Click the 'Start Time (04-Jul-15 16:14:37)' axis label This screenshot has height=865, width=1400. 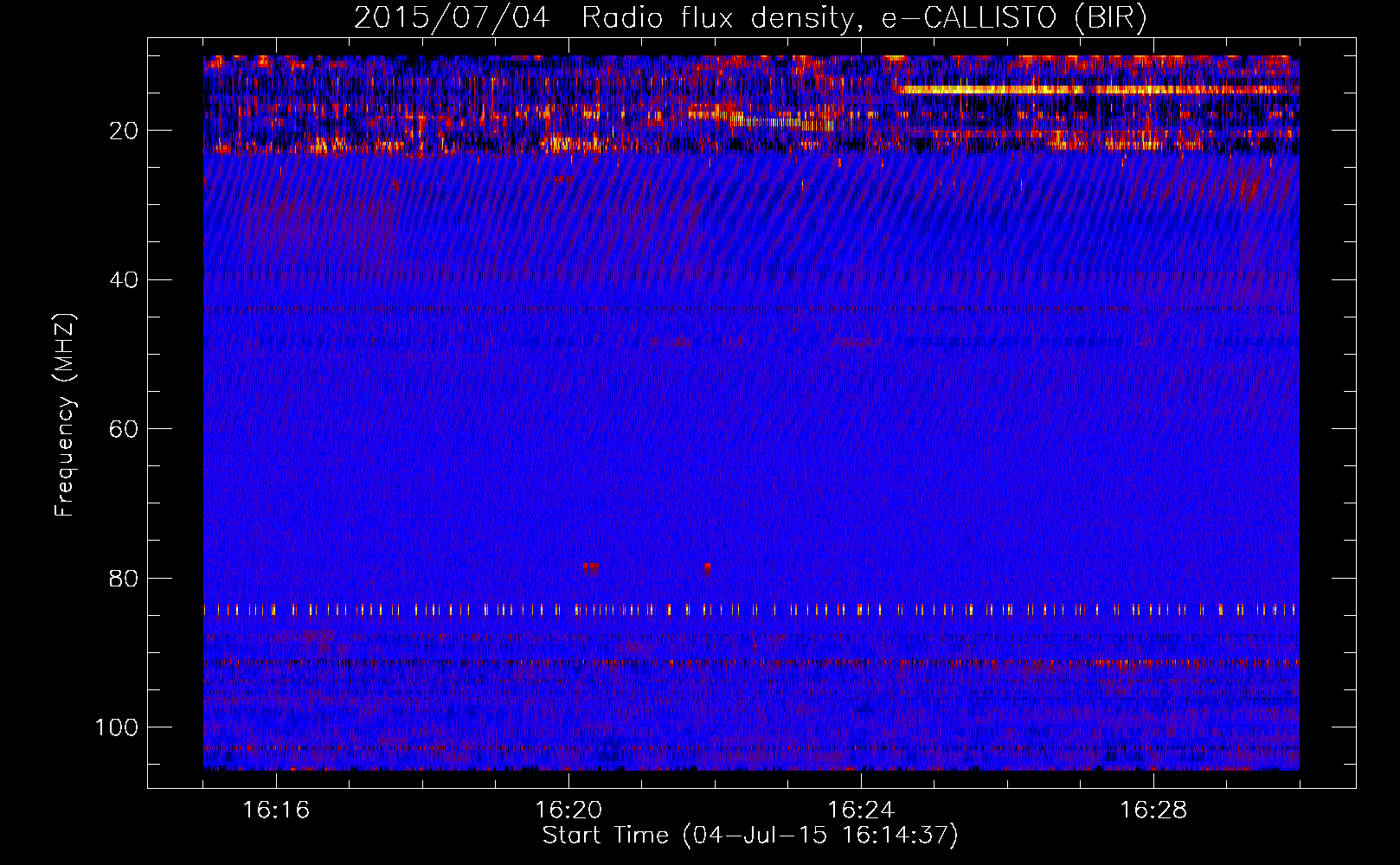coord(750,836)
